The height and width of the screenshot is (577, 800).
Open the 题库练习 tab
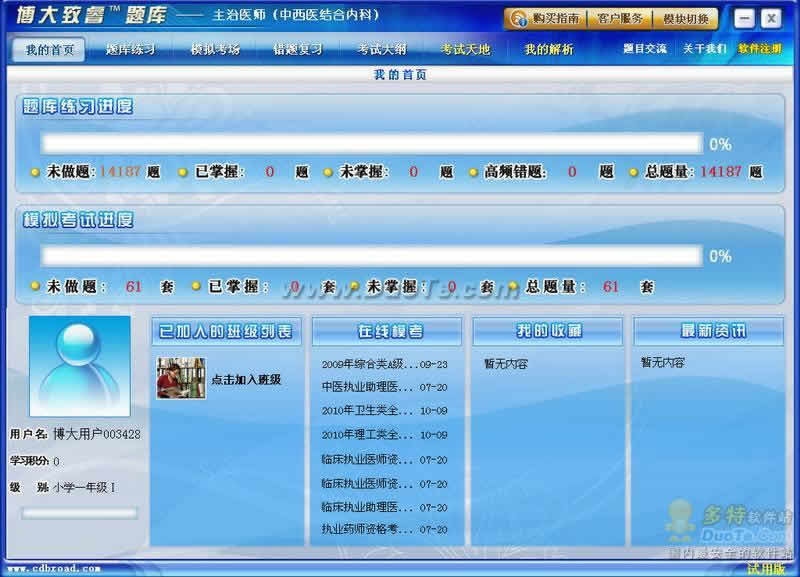pos(131,49)
